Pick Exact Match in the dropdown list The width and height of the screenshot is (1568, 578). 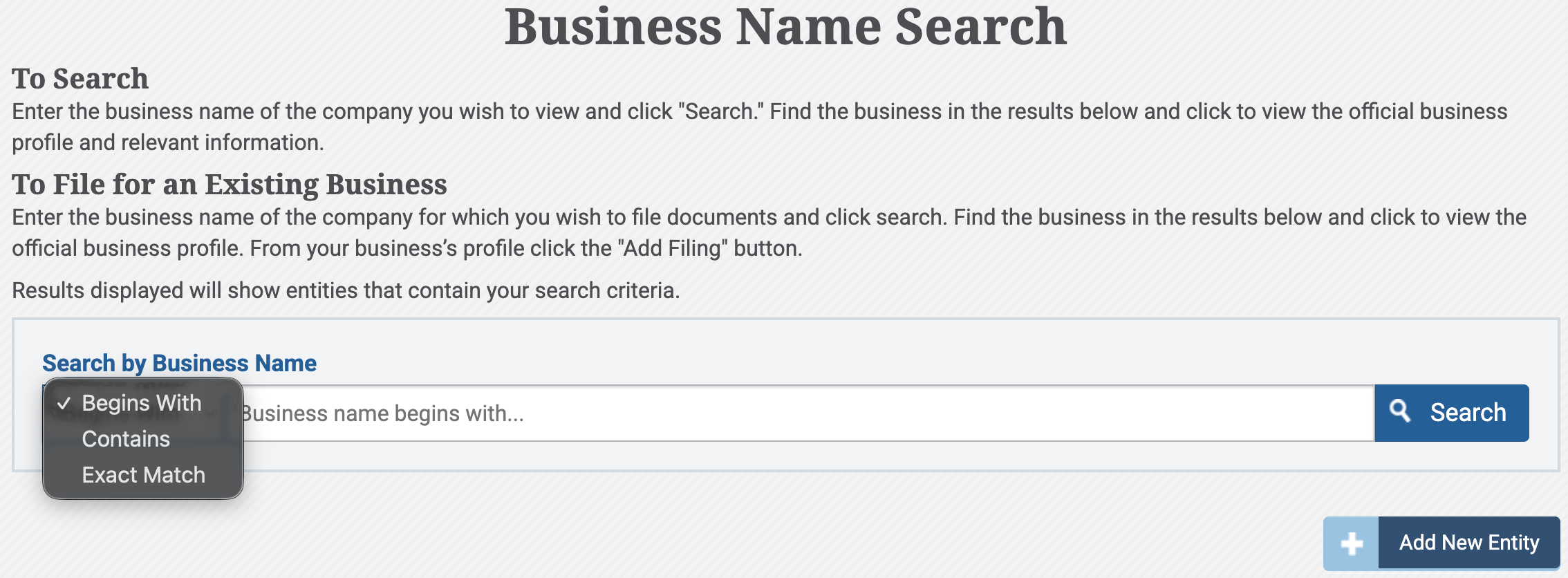point(143,475)
